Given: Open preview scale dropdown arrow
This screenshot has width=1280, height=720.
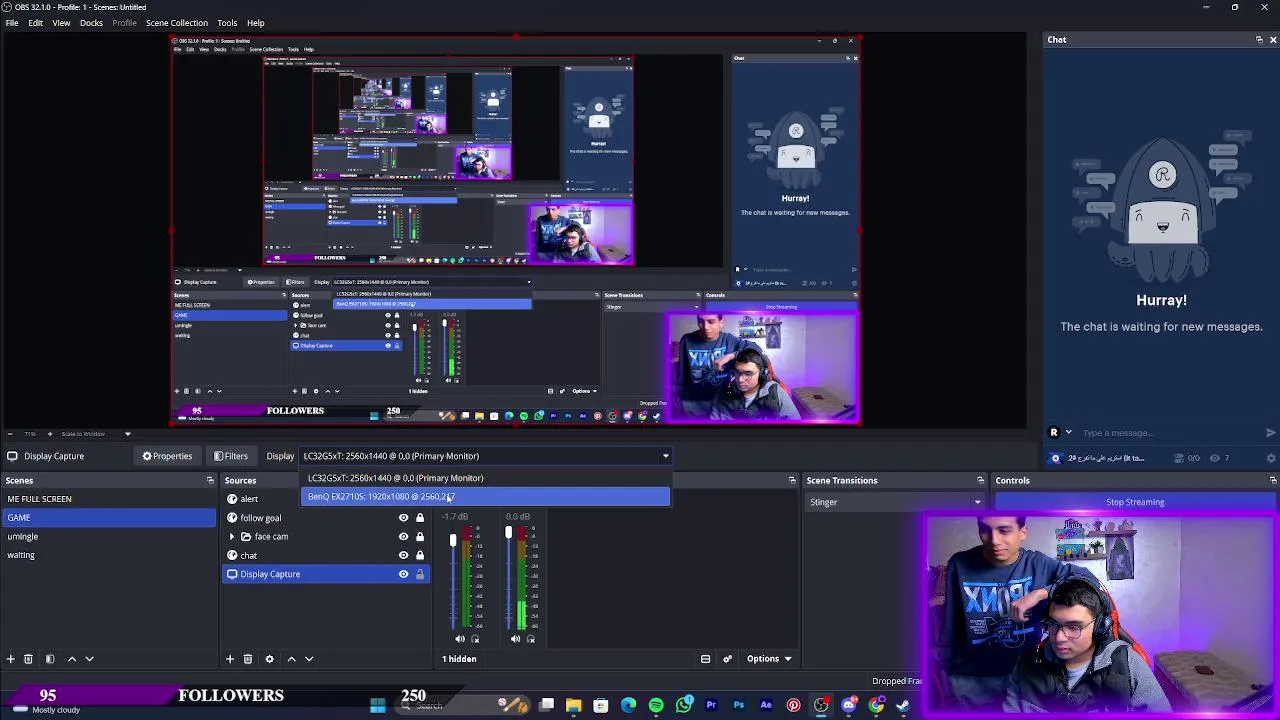Looking at the screenshot, I should coord(127,434).
